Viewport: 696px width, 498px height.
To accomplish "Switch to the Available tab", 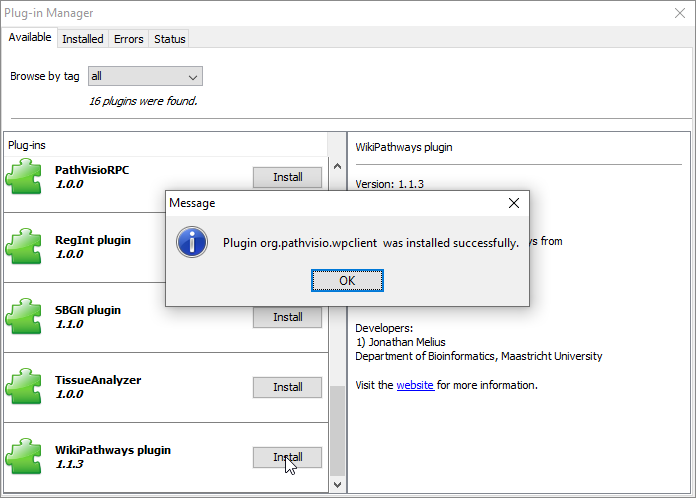I will [x=30, y=37].
